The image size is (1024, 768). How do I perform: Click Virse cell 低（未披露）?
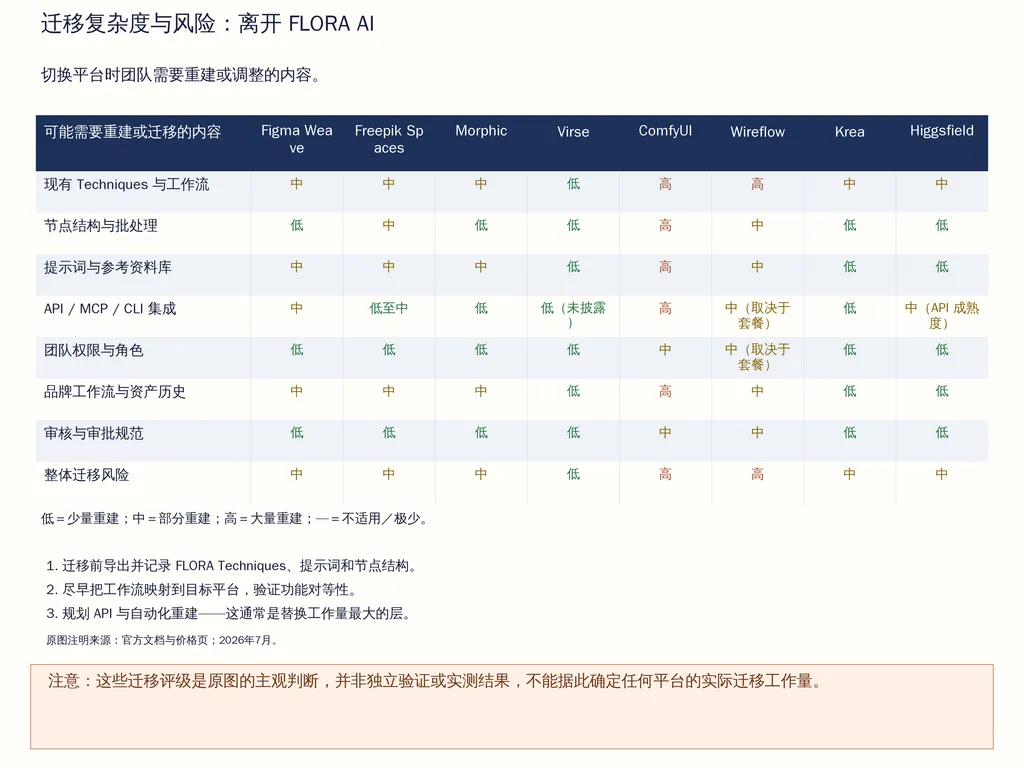[x=573, y=315]
